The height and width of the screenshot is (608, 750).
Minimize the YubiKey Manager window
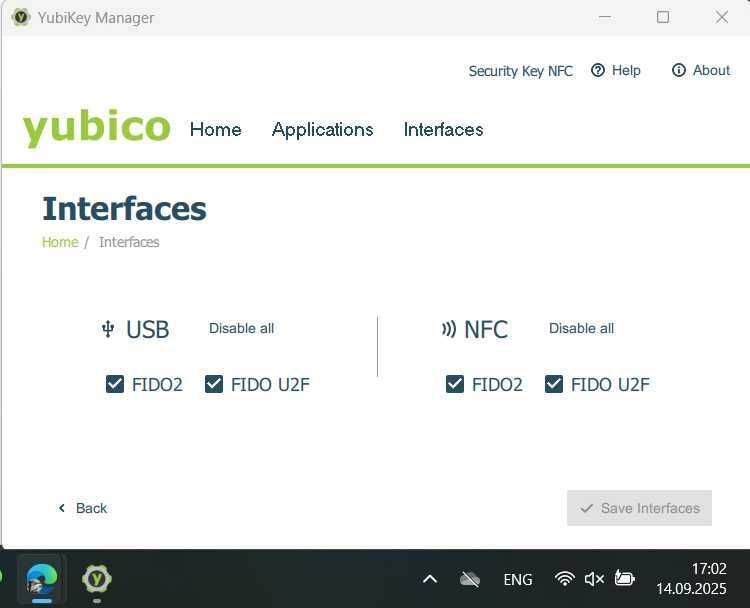point(605,17)
